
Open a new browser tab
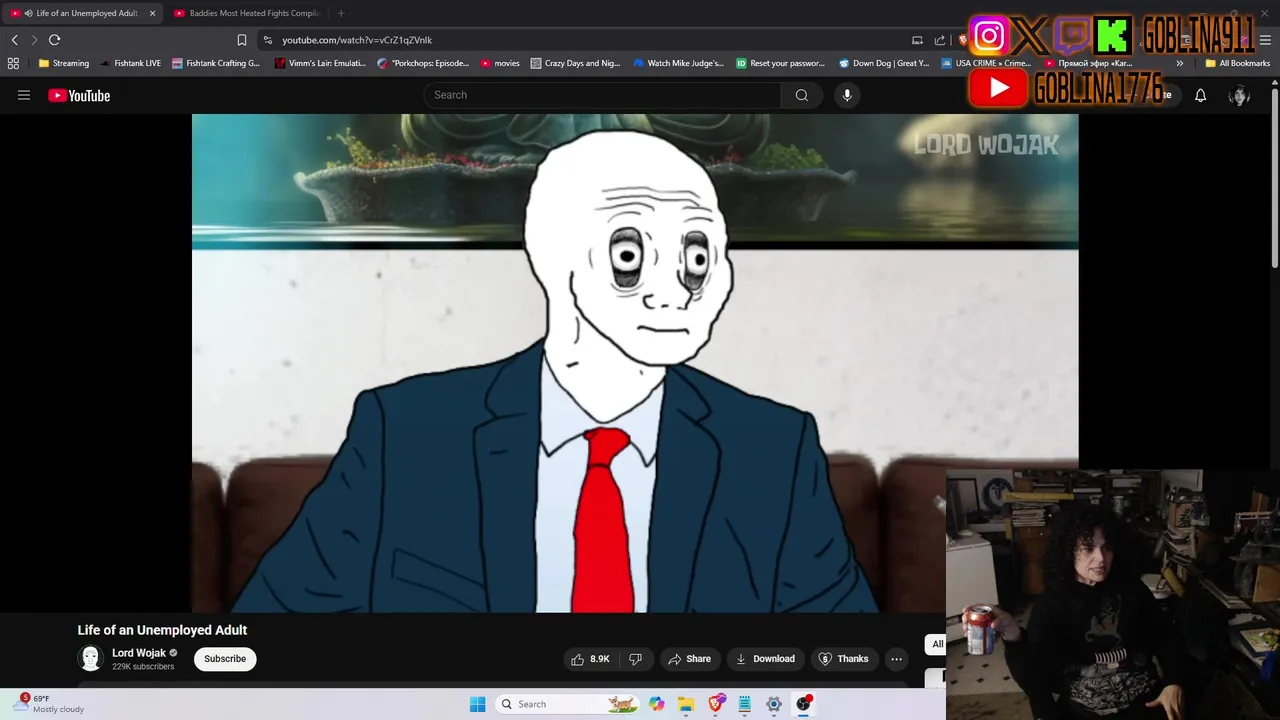coord(341,13)
